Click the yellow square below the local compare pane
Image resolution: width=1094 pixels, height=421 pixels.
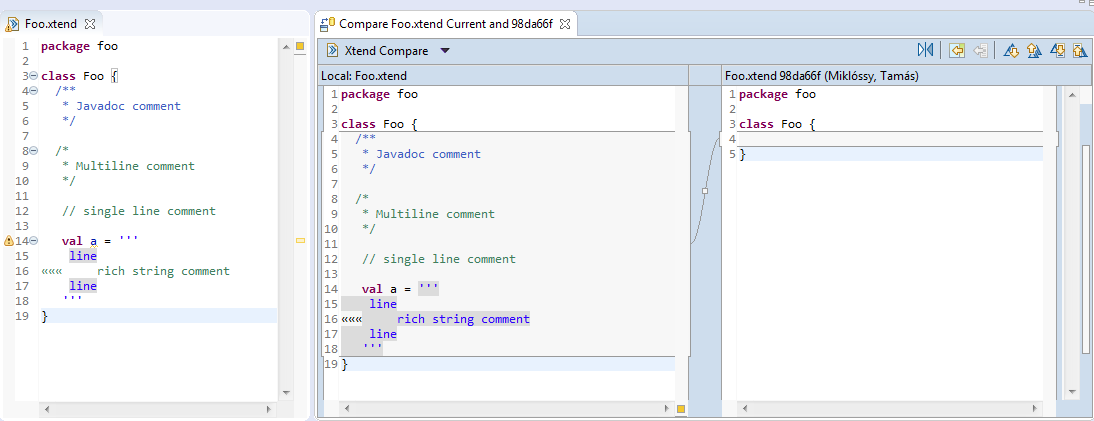pyautogui.click(x=681, y=409)
